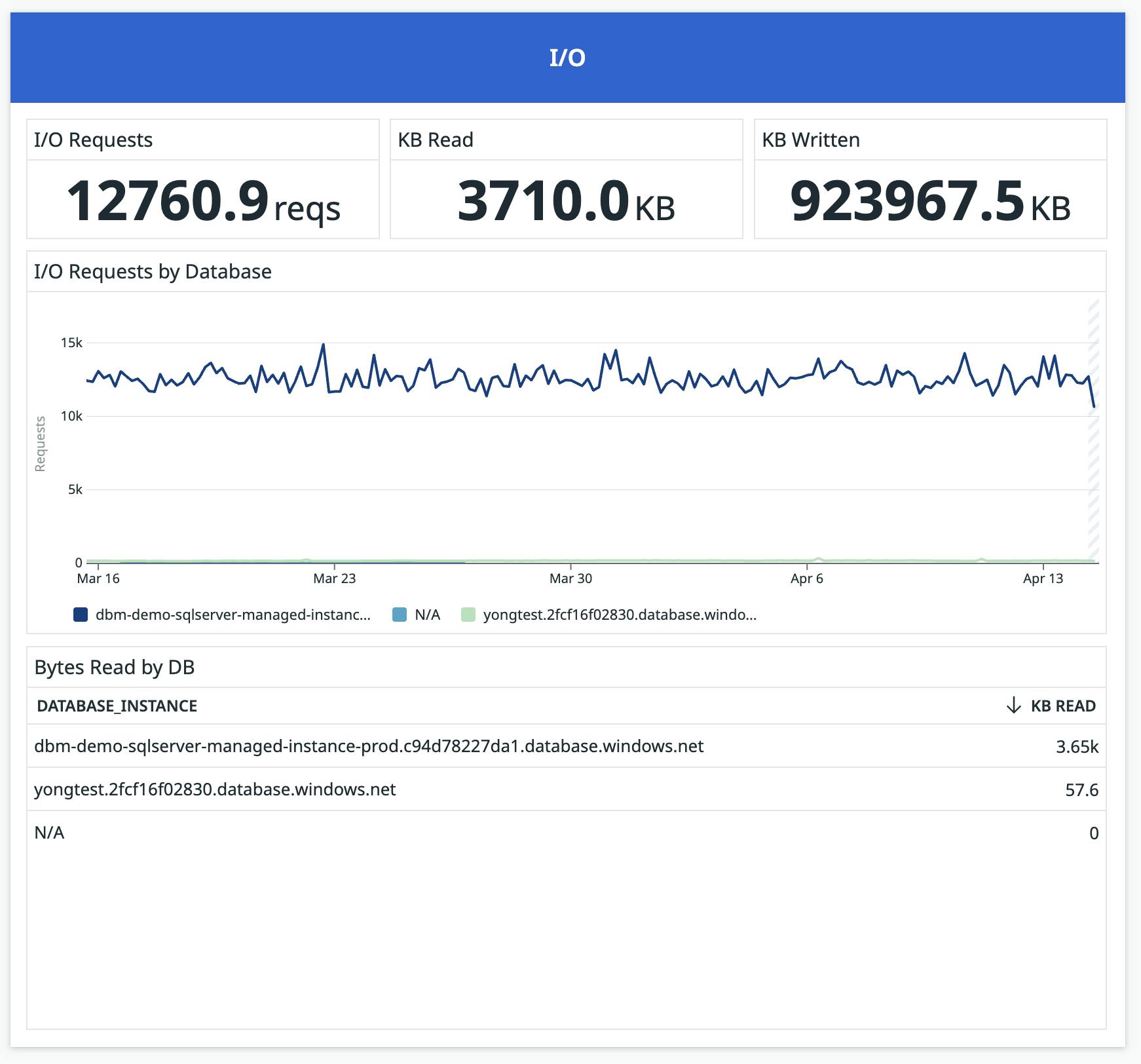Click the Mar 30 axis label on chart
Image resolution: width=1141 pixels, height=1064 pixels.
pyautogui.click(x=570, y=579)
